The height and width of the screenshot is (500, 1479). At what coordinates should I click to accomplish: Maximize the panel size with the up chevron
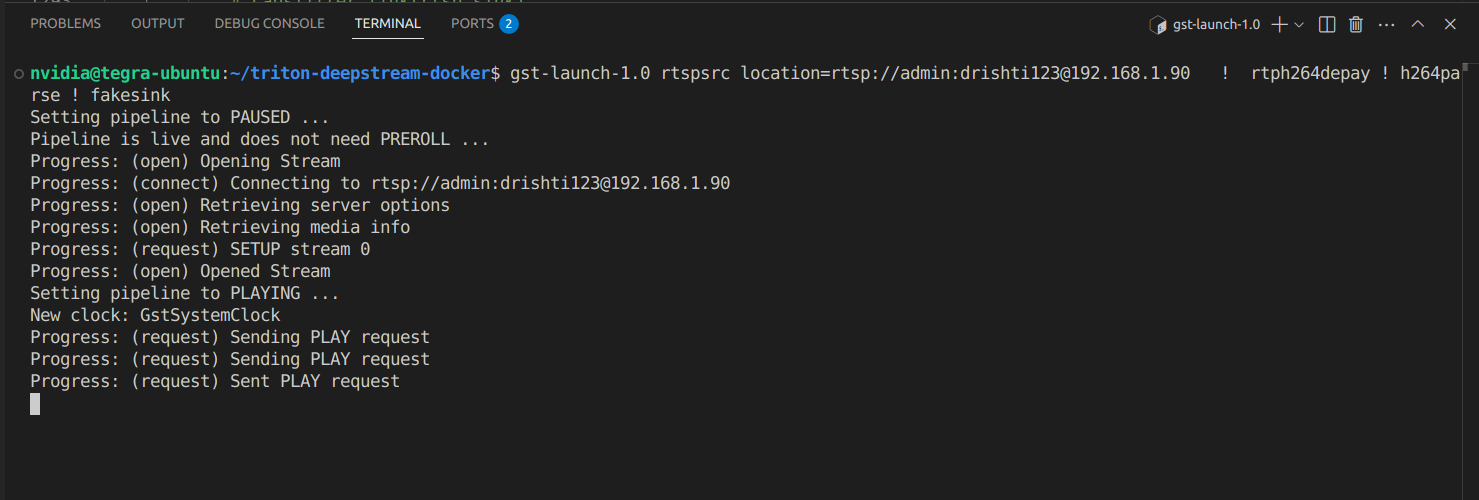pyautogui.click(x=1417, y=24)
